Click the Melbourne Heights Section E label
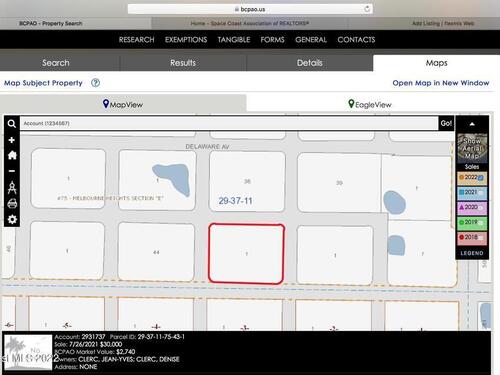This screenshot has width=500, height=375. pyautogui.click(x=110, y=198)
